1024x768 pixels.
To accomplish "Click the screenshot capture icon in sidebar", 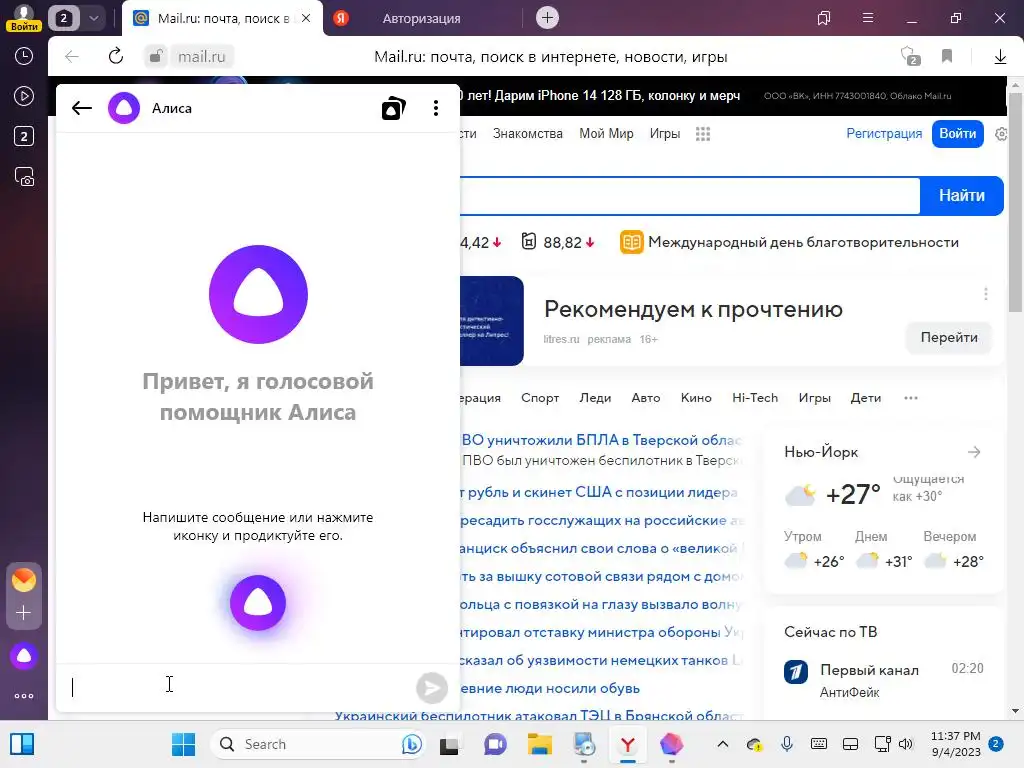I will (24, 177).
